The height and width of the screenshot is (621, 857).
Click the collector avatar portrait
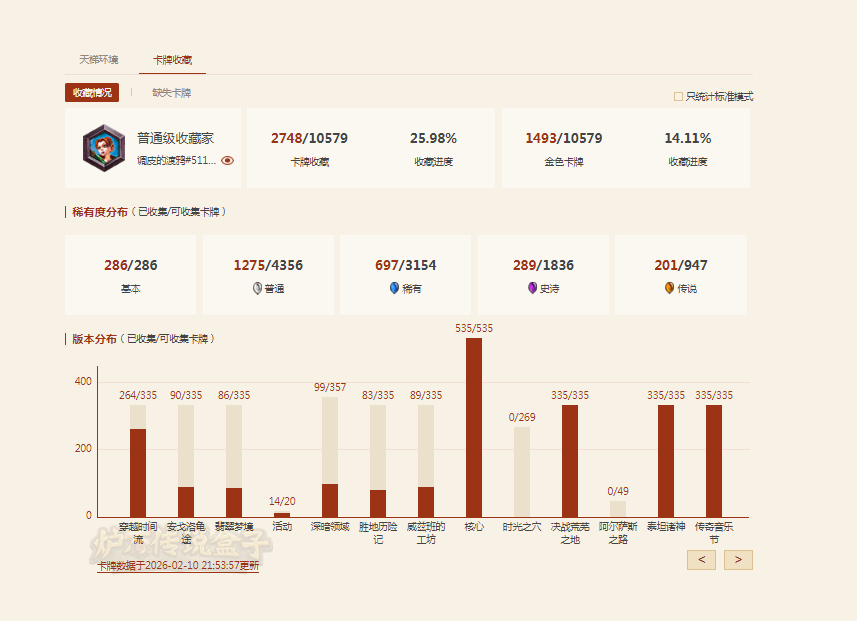coord(103,147)
